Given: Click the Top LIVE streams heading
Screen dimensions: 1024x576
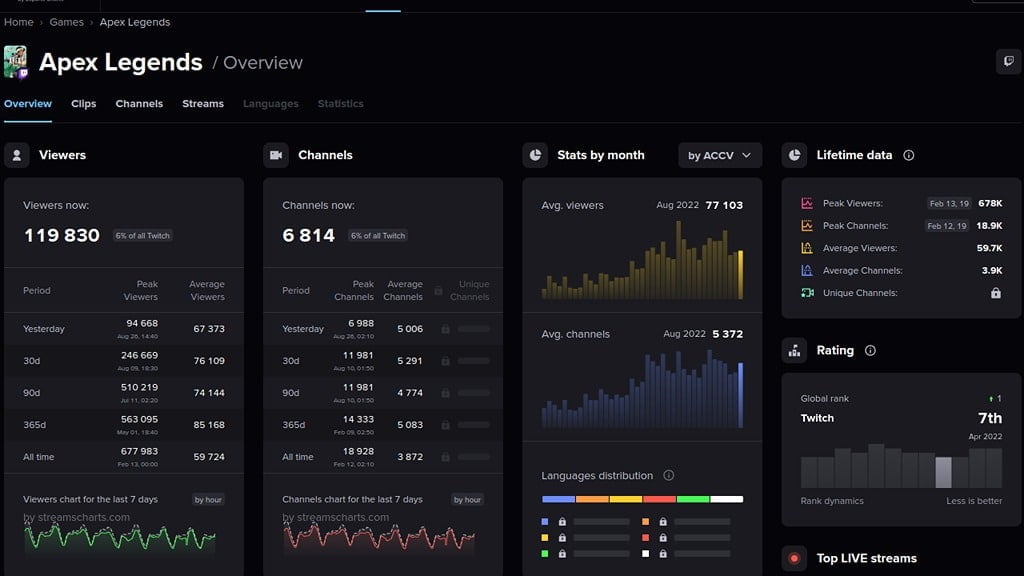Looking at the screenshot, I should 867,558.
